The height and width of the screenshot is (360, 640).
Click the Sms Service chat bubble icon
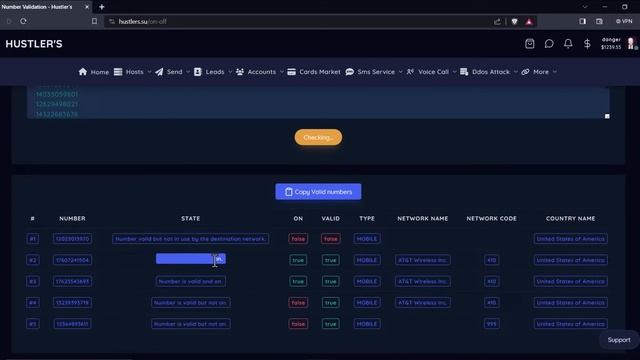(x=349, y=72)
